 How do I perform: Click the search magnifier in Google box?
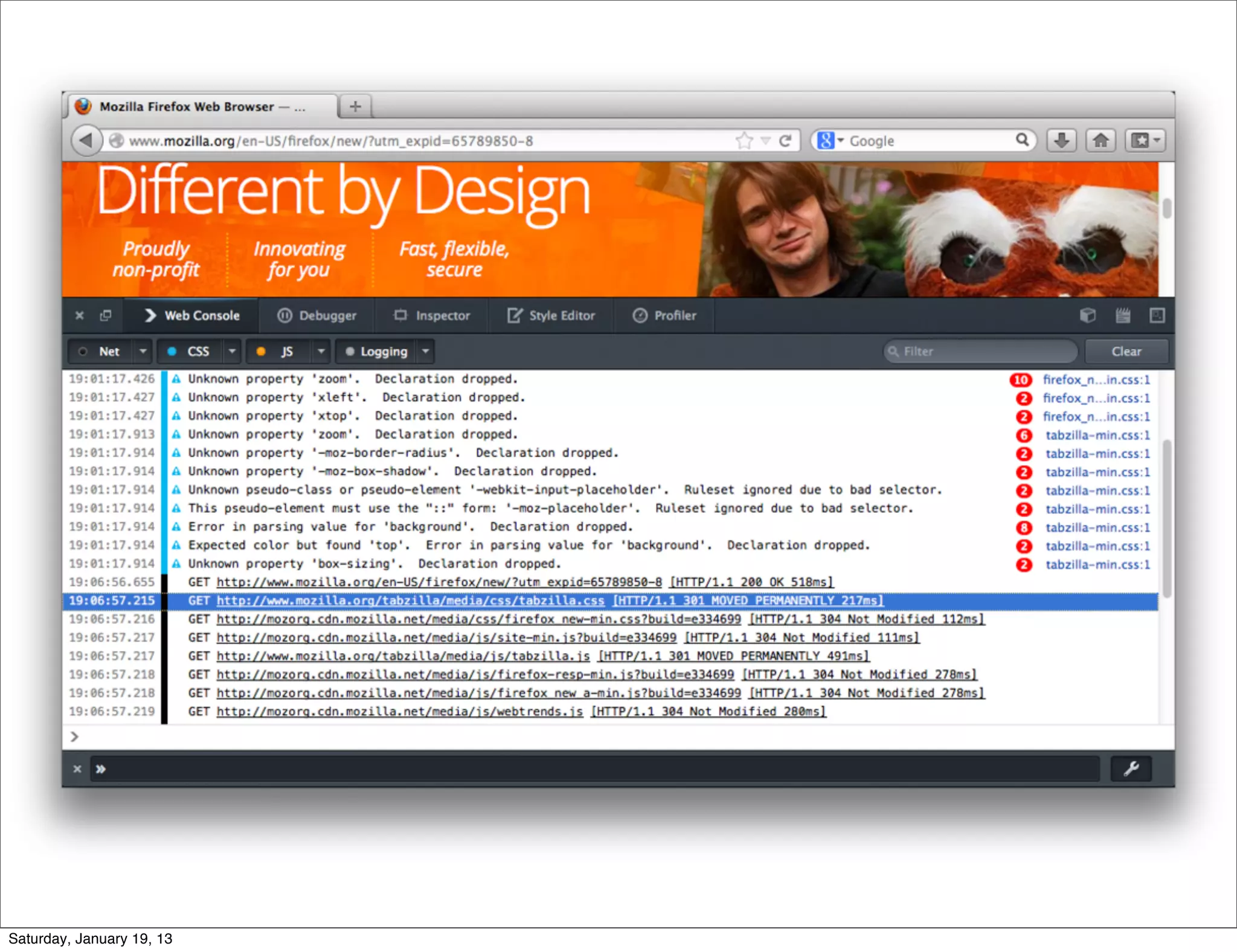pos(1021,140)
